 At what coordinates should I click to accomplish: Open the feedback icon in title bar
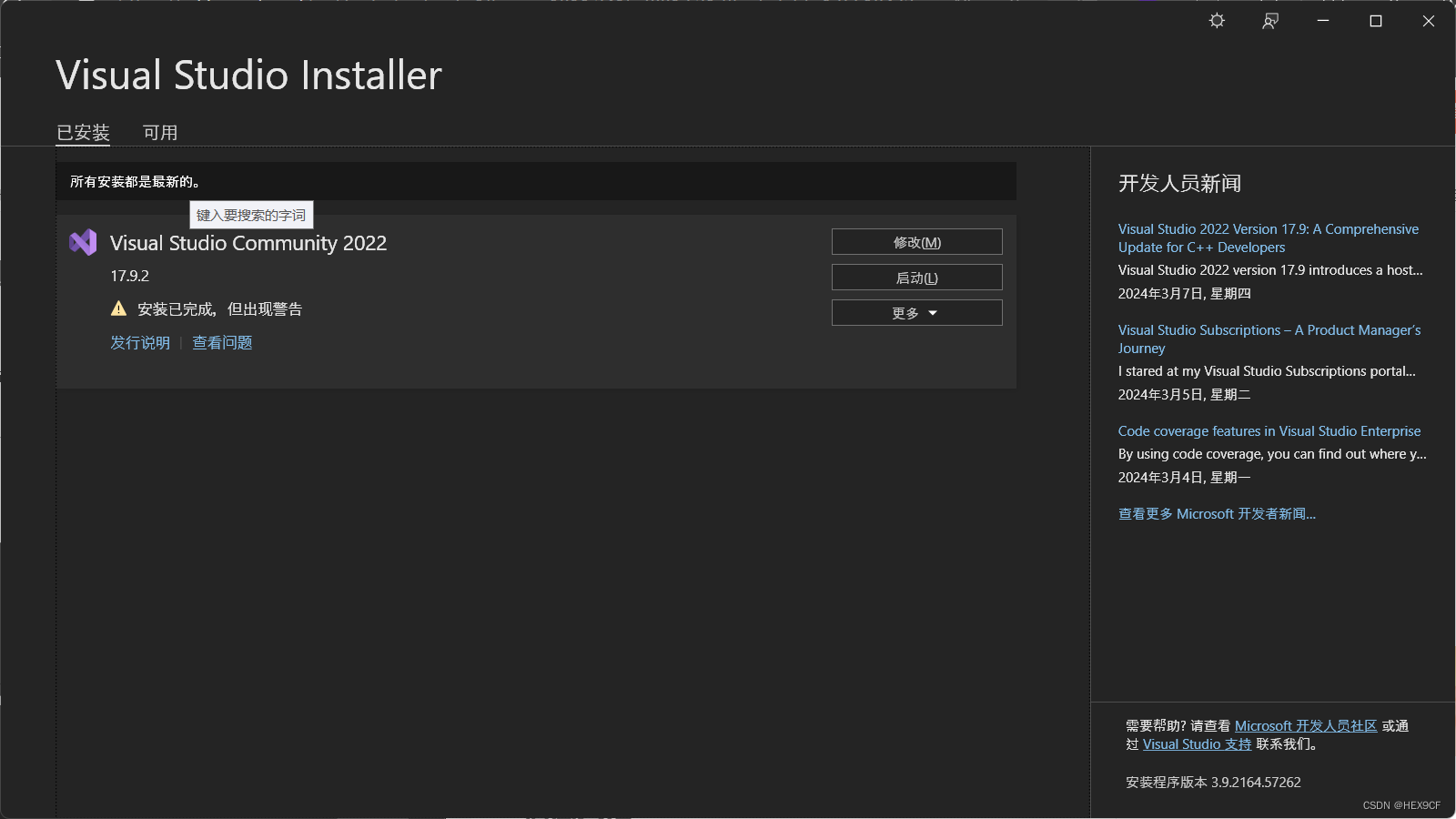coord(1270,21)
